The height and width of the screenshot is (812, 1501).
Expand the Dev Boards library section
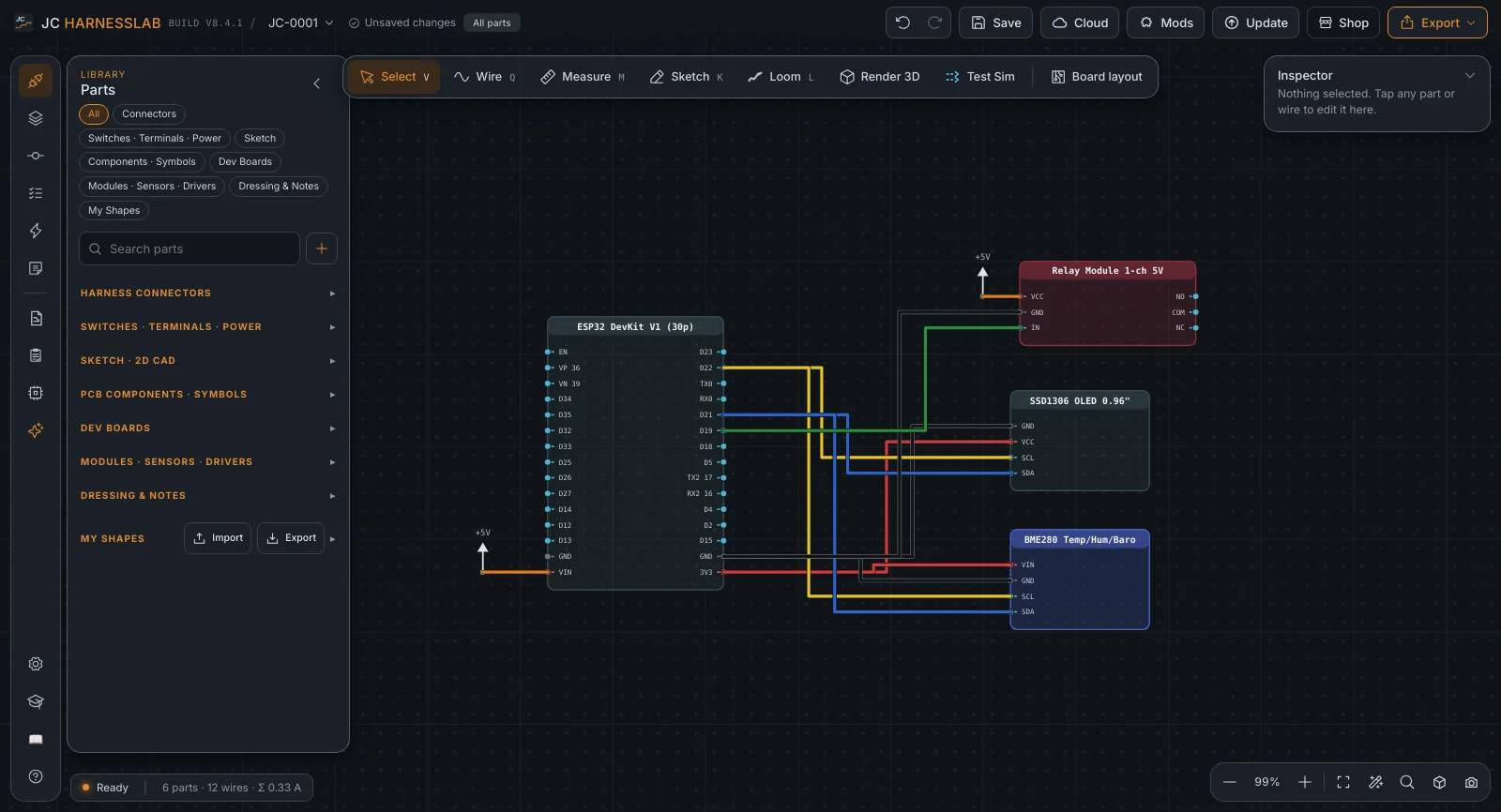coord(208,429)
